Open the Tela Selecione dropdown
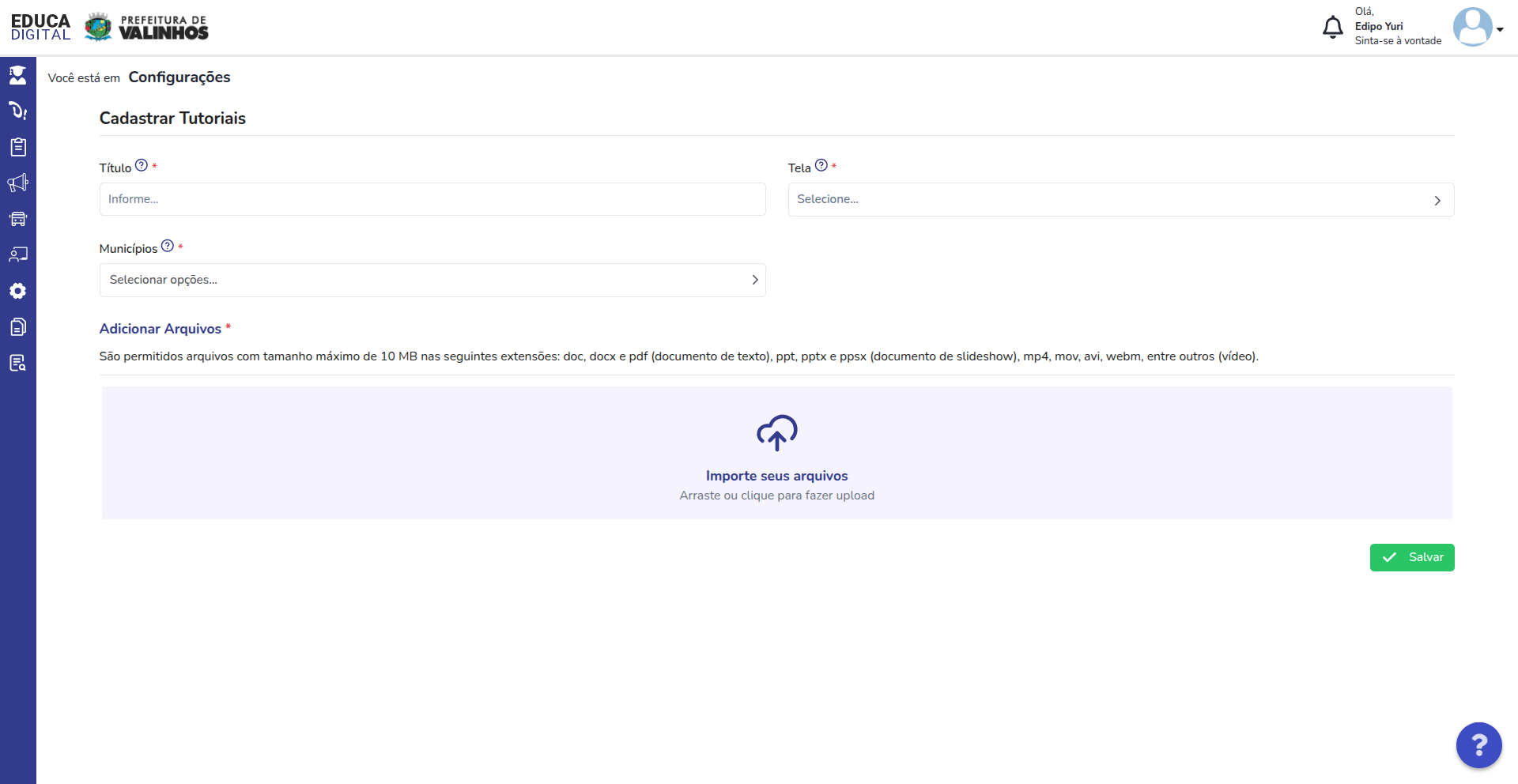Screen dimensions: 1518x784 [1121, 200]
